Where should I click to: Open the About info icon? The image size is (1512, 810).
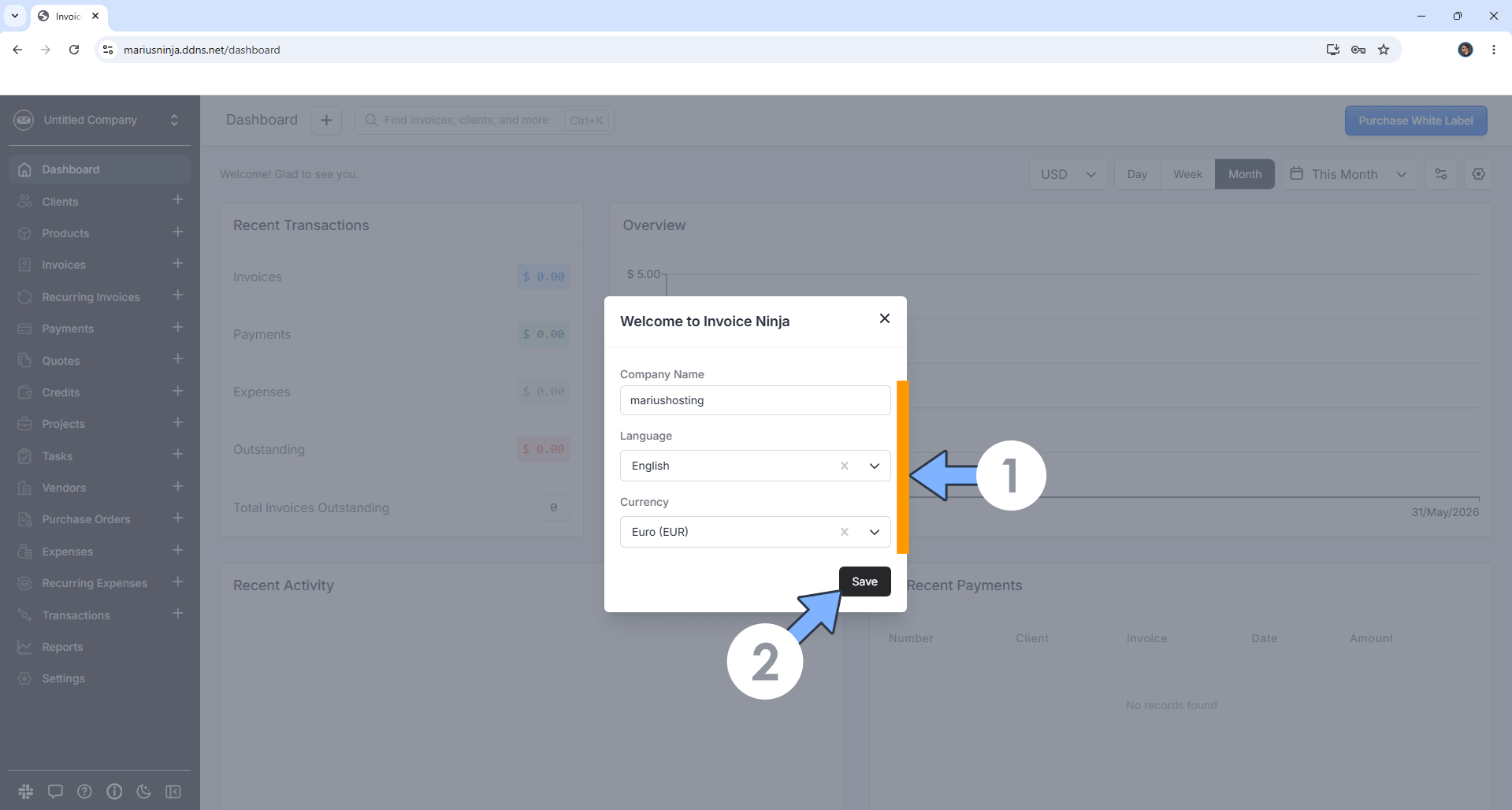(x=114, y=791)
